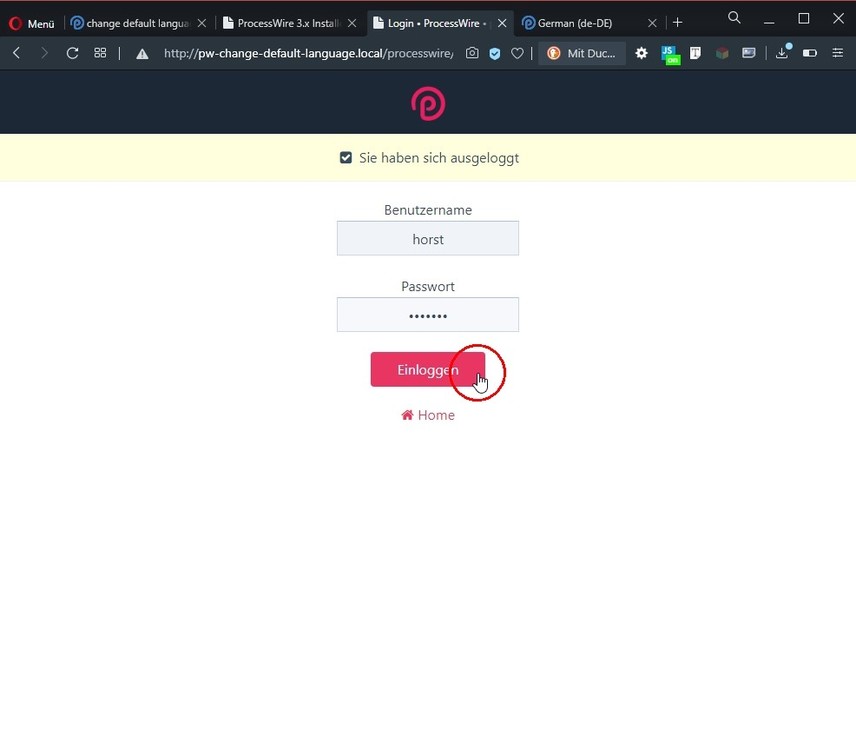Click the Einloggen button
856x750 pixels.
(427, 370)
